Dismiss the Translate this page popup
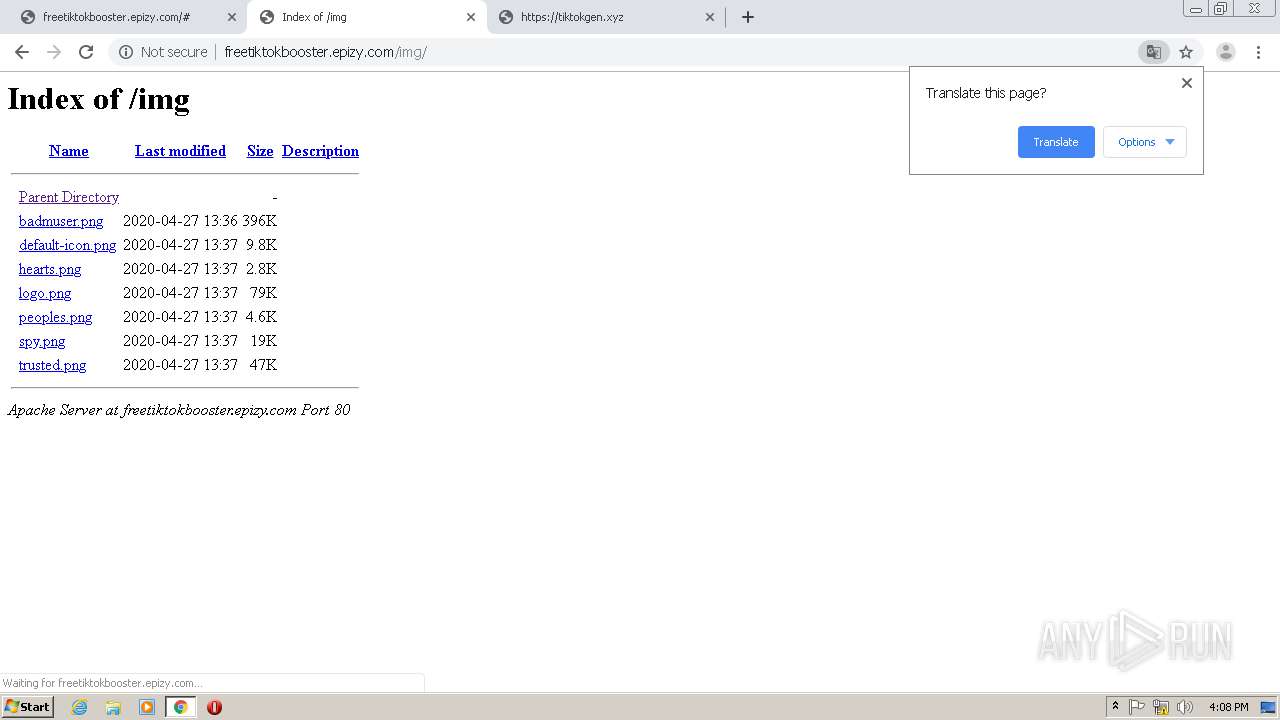 [x=1187, y=83]
